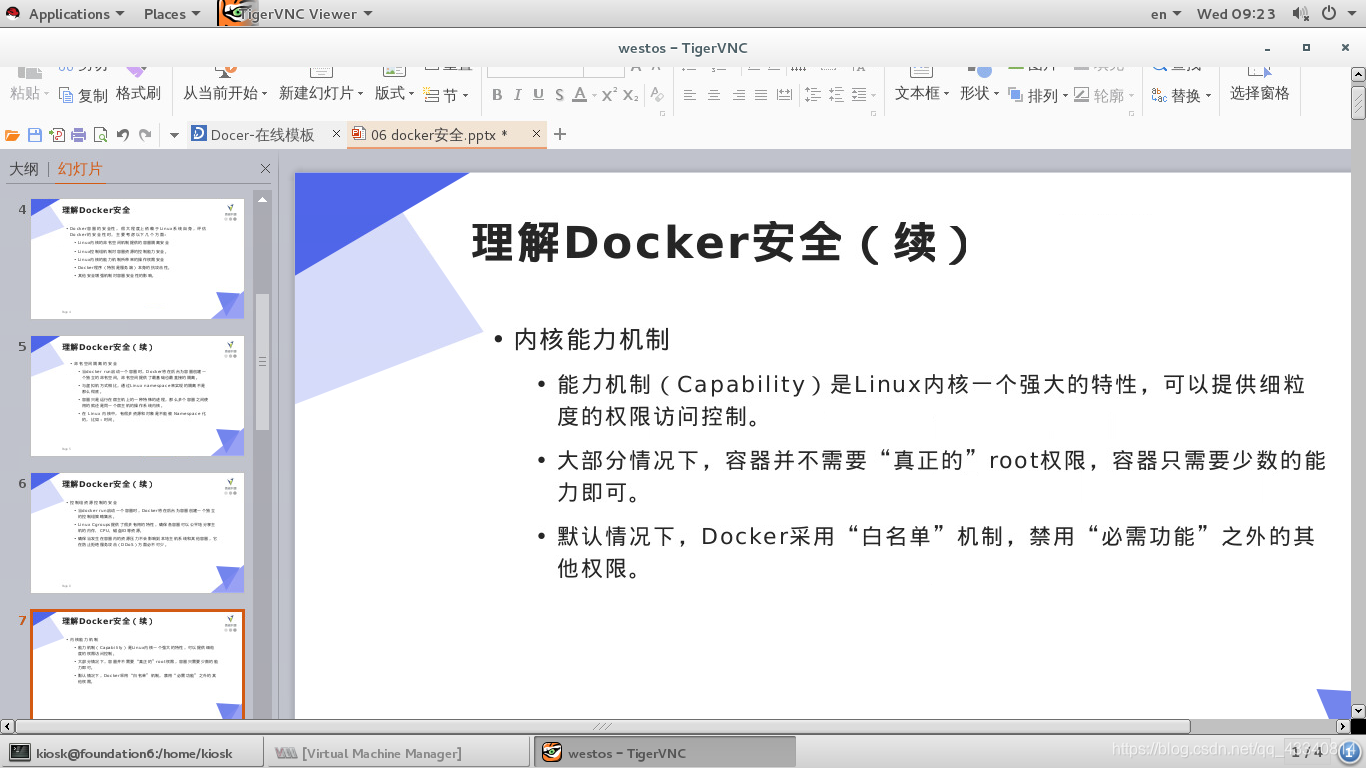Click the clear formatting eraser icon
The height and width of the screenshot is (768, 1366).
click(x=657, y=95)
